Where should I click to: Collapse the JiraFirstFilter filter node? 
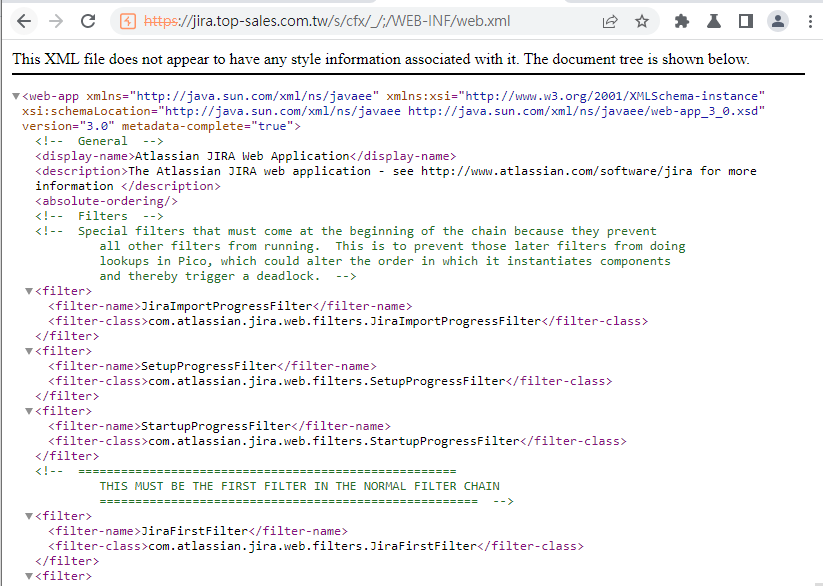(x=29, y=516)
